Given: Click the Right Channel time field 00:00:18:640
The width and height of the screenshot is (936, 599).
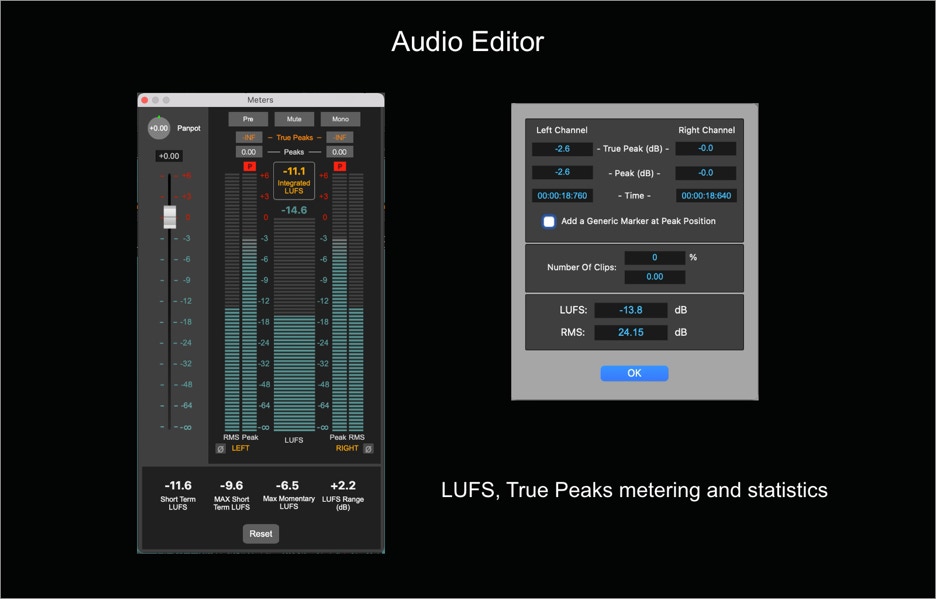Looking at the screenshot, I should (x=706, y=196).
